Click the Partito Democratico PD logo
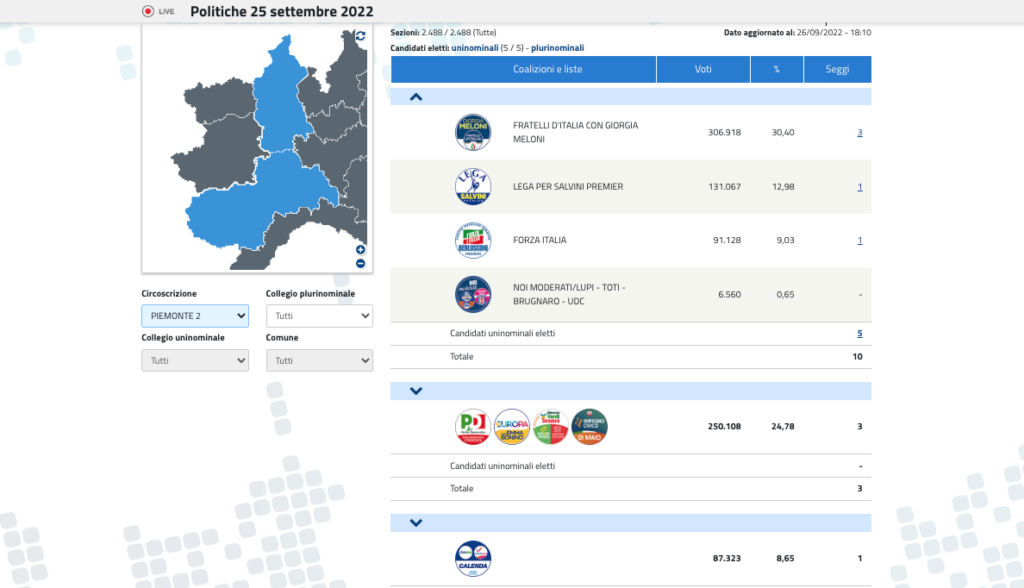The height and width of the screenshot is (588, 1024). tap(473, 427)
